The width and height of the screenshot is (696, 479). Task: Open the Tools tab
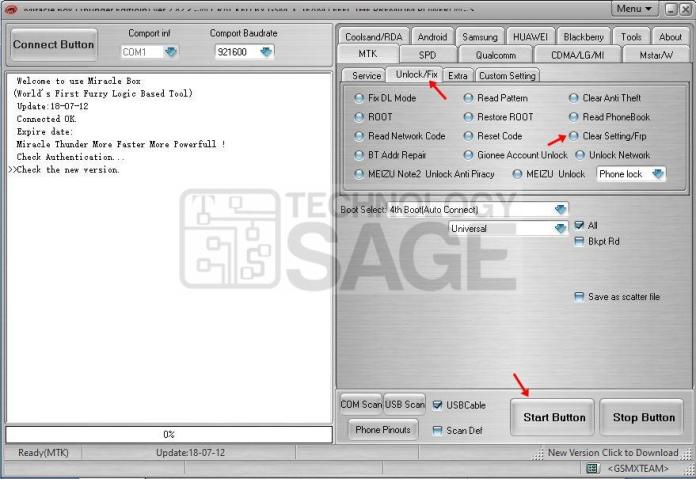click(x=631, y=37)
